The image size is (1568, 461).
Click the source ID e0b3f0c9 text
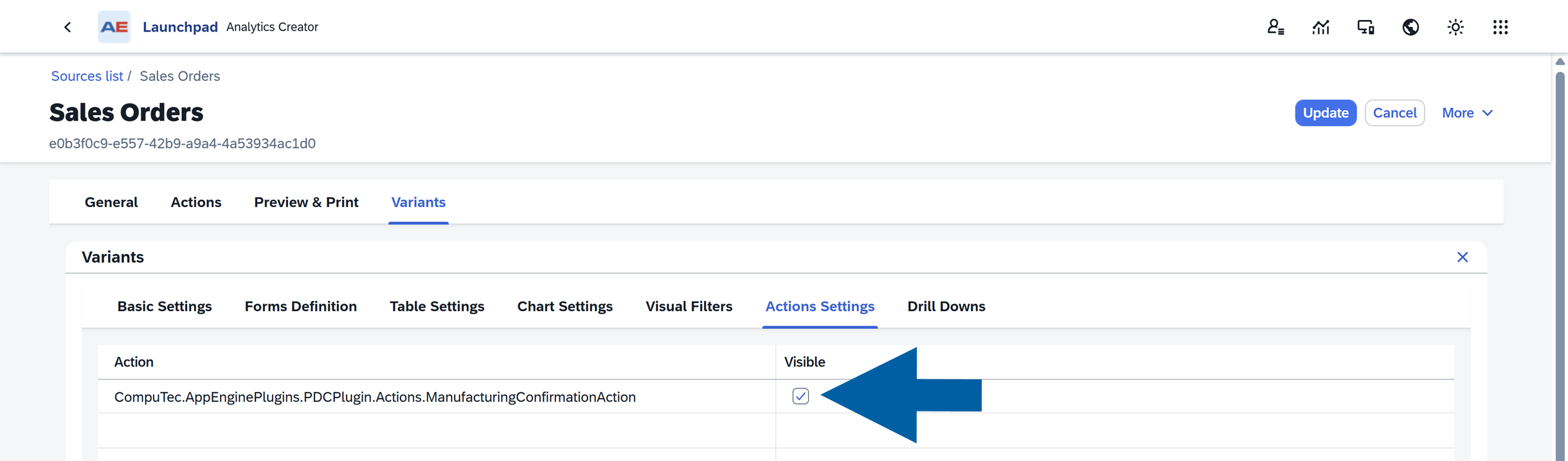(183, 143)
